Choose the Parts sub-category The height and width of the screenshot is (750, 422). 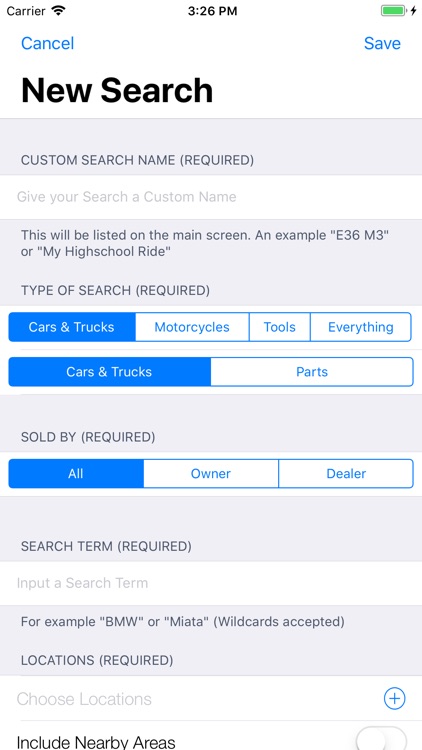coord(312,372)
